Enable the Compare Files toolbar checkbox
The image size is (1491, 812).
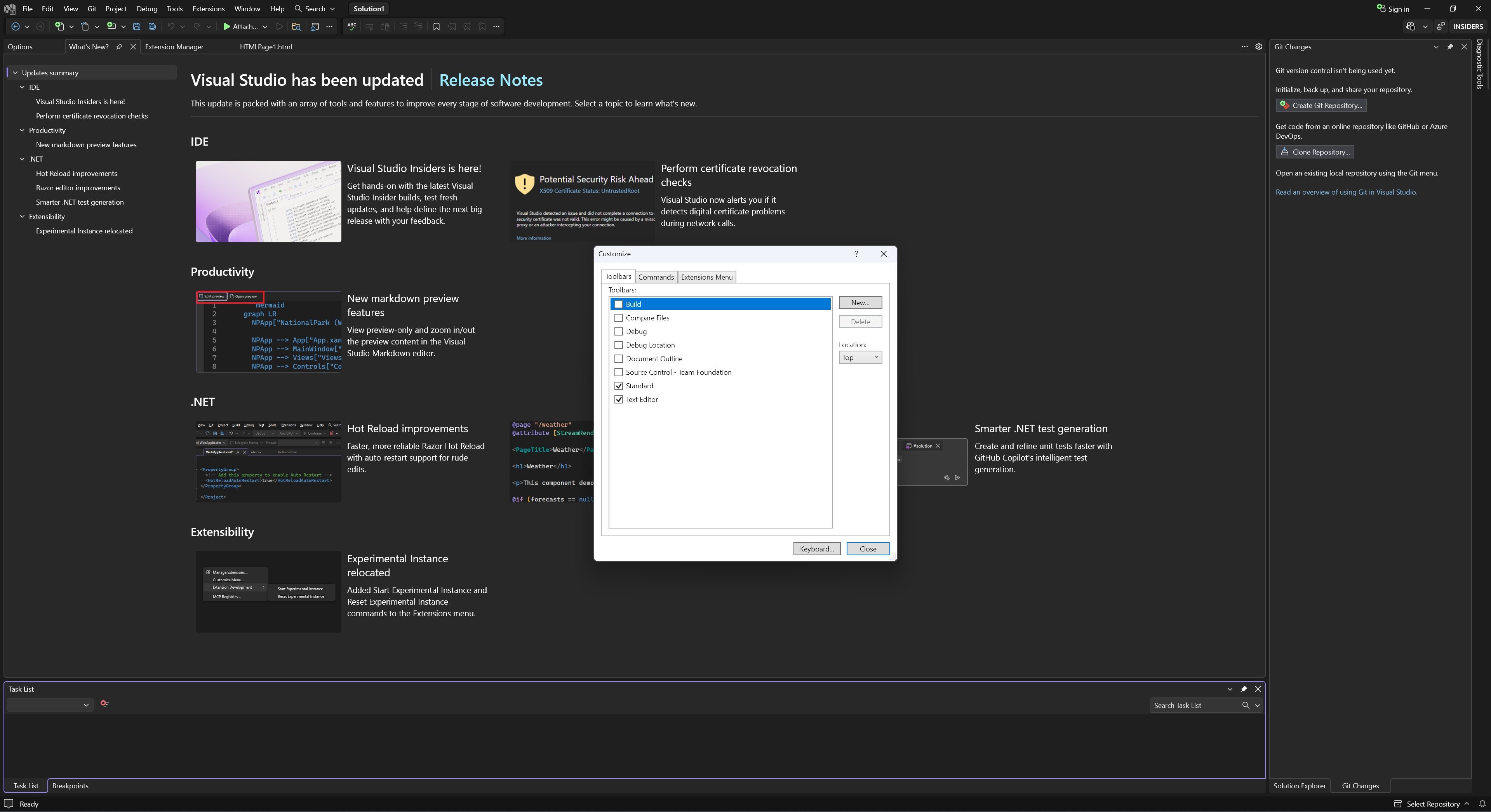coord(619,318)
